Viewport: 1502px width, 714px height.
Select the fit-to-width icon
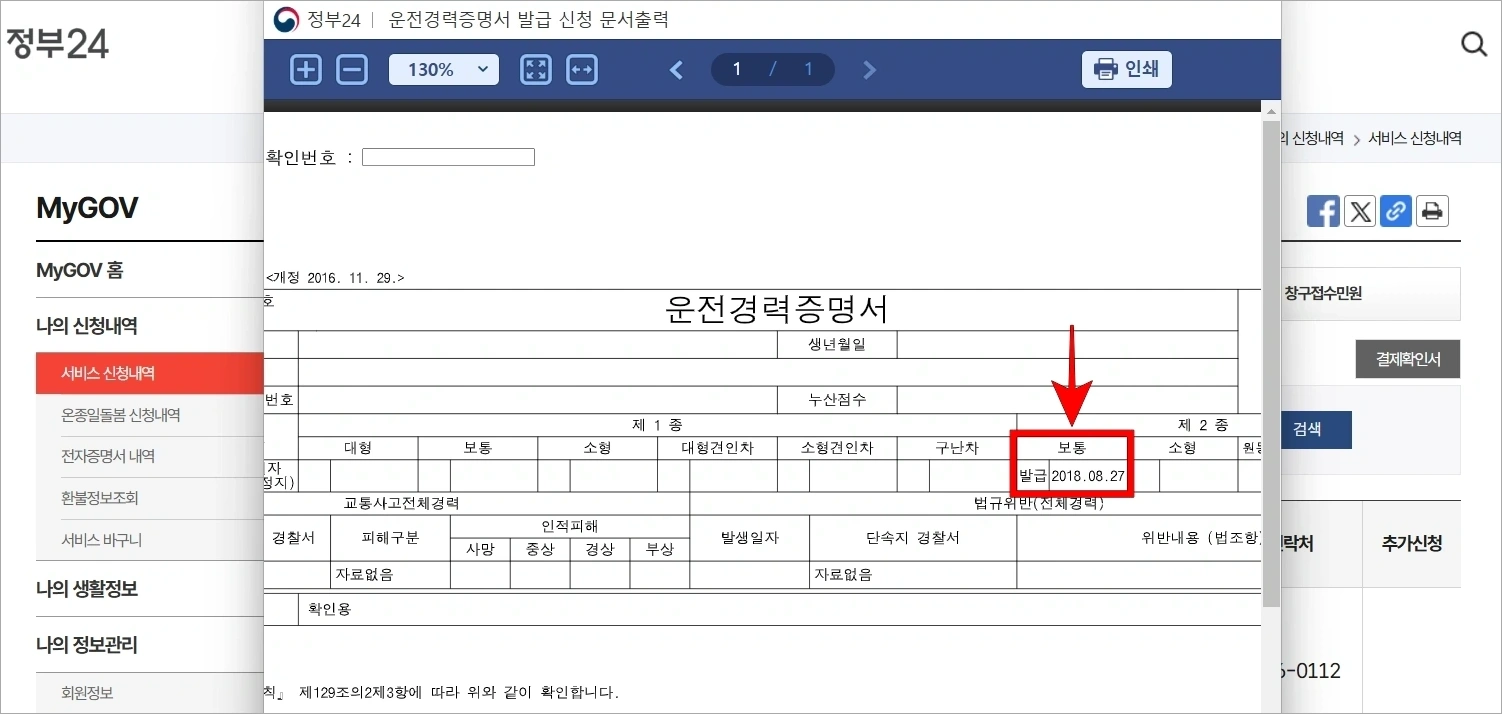[x=581, y=69]
